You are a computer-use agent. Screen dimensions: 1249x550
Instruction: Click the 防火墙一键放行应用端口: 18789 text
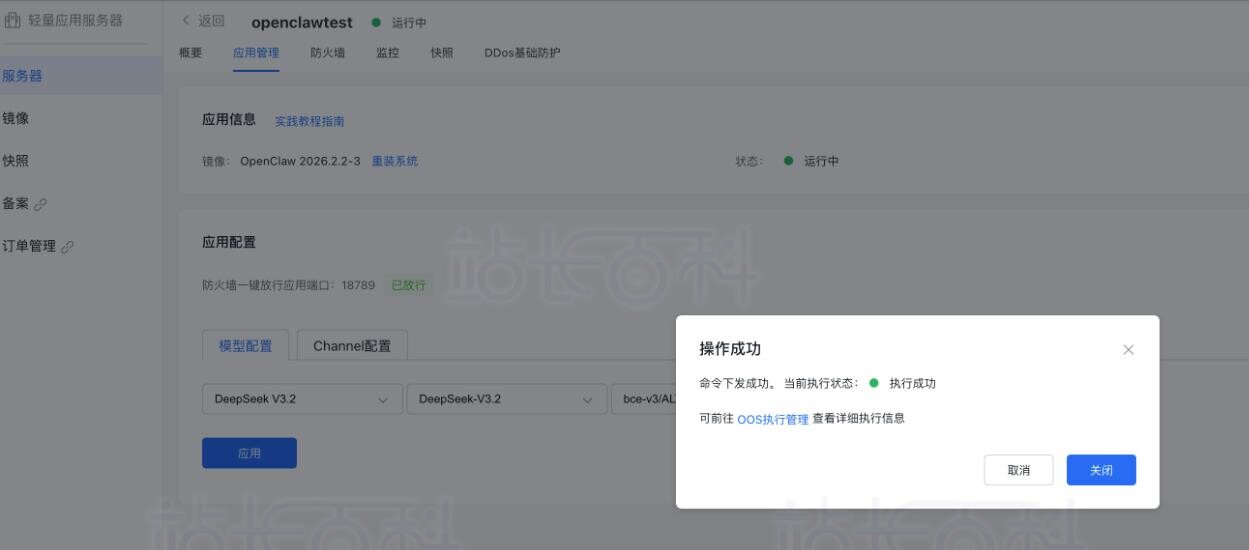pyautogui.click(x=288, y=285)
